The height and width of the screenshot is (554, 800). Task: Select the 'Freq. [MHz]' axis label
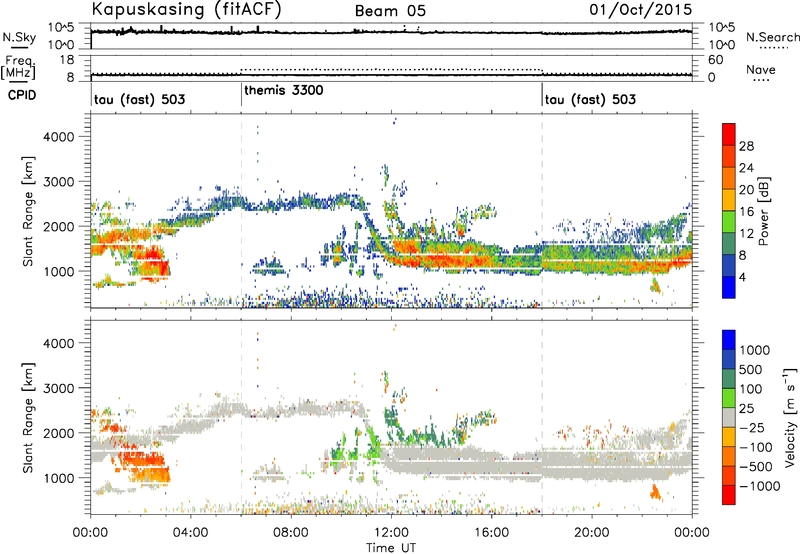tap(18, 67)
